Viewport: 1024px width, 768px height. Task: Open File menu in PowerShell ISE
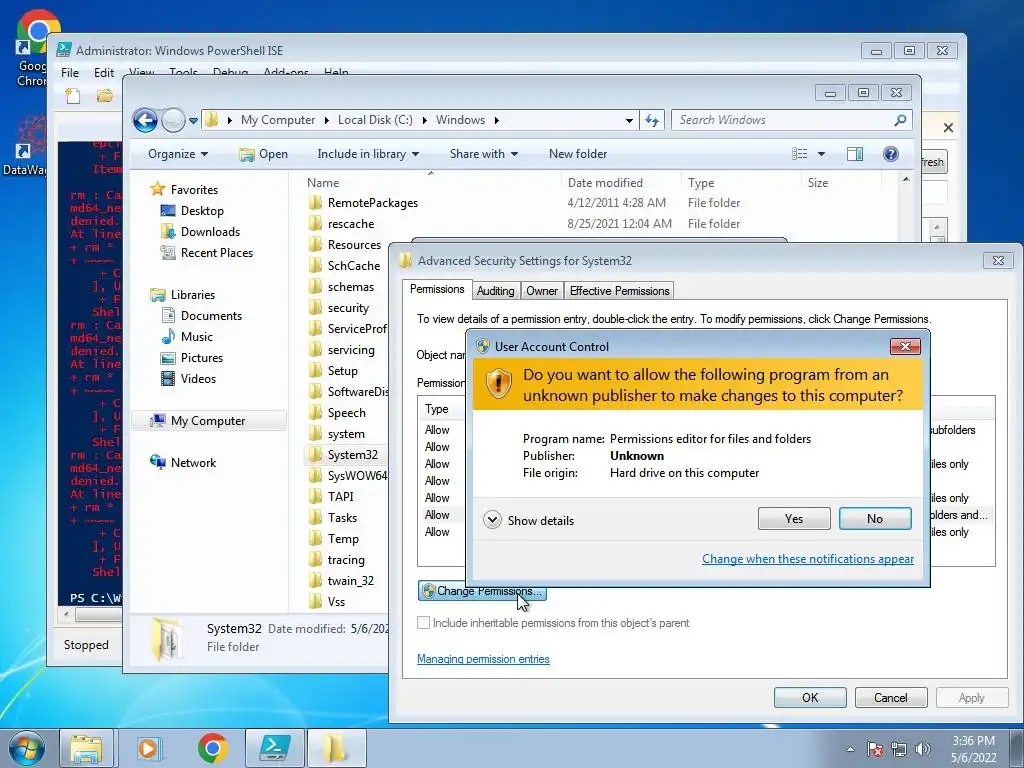[x=70, y=73]
